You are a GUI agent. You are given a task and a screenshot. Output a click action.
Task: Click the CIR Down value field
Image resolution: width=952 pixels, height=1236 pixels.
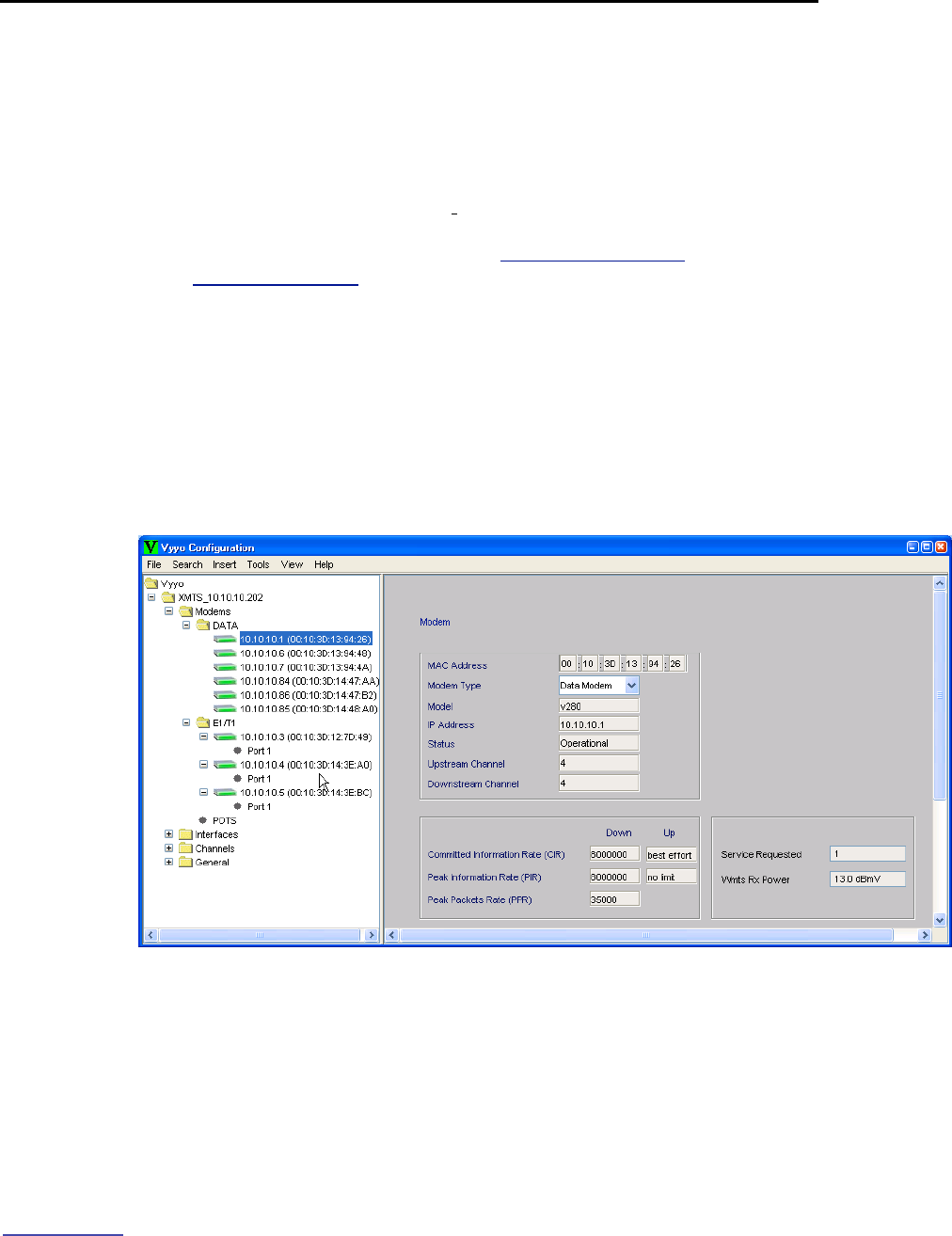(615, 854)
